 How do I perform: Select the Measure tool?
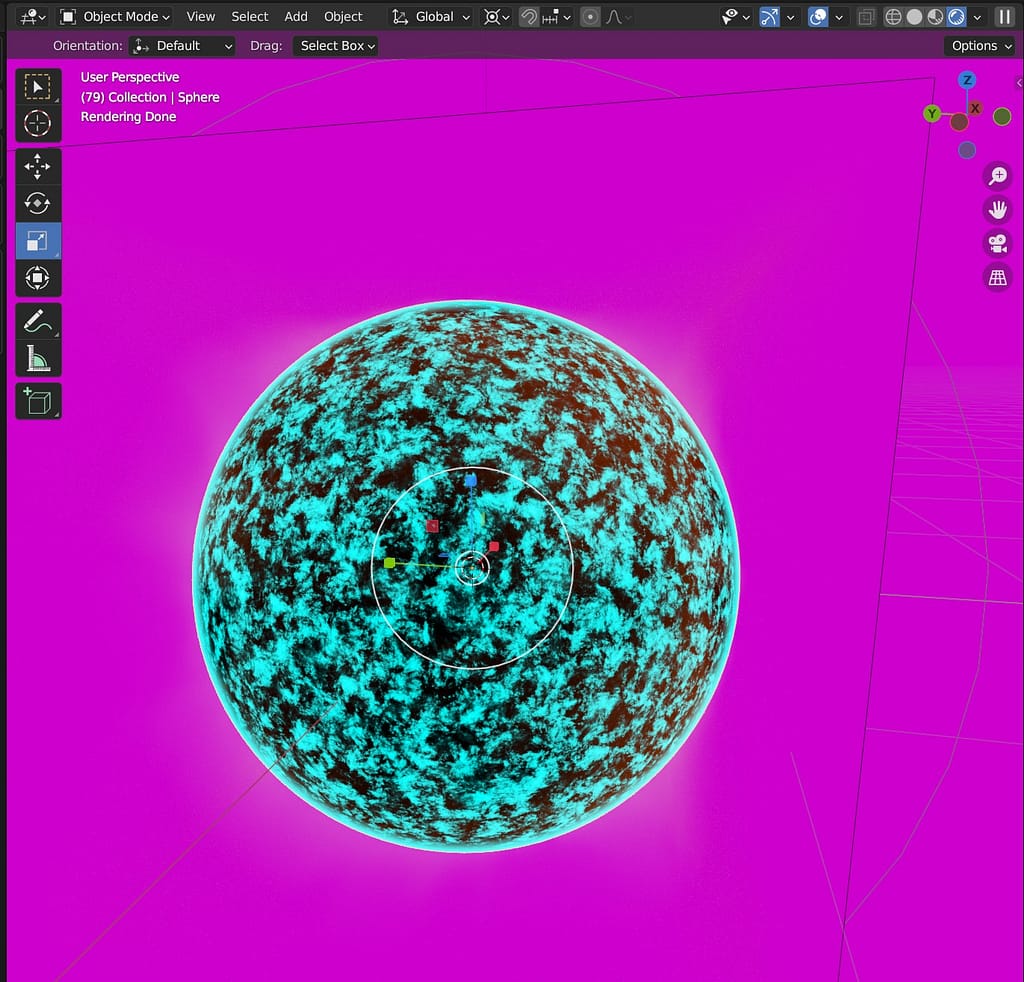tap(37, 358)
